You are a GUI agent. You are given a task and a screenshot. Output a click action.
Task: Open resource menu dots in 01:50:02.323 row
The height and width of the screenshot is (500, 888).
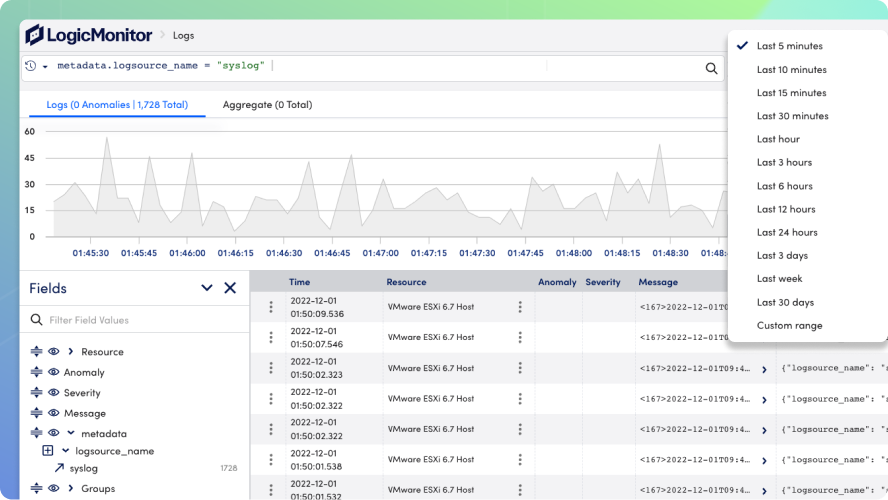pyautogui.click(x=520, y=368)
